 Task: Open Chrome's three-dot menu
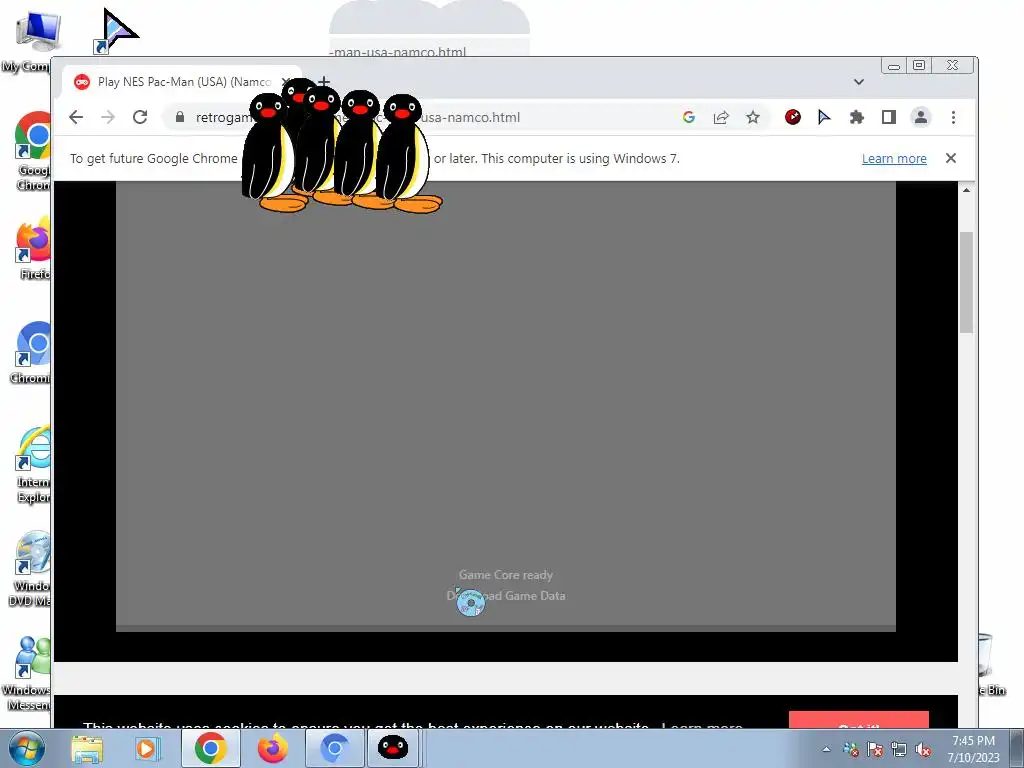(x=953, y=118)
